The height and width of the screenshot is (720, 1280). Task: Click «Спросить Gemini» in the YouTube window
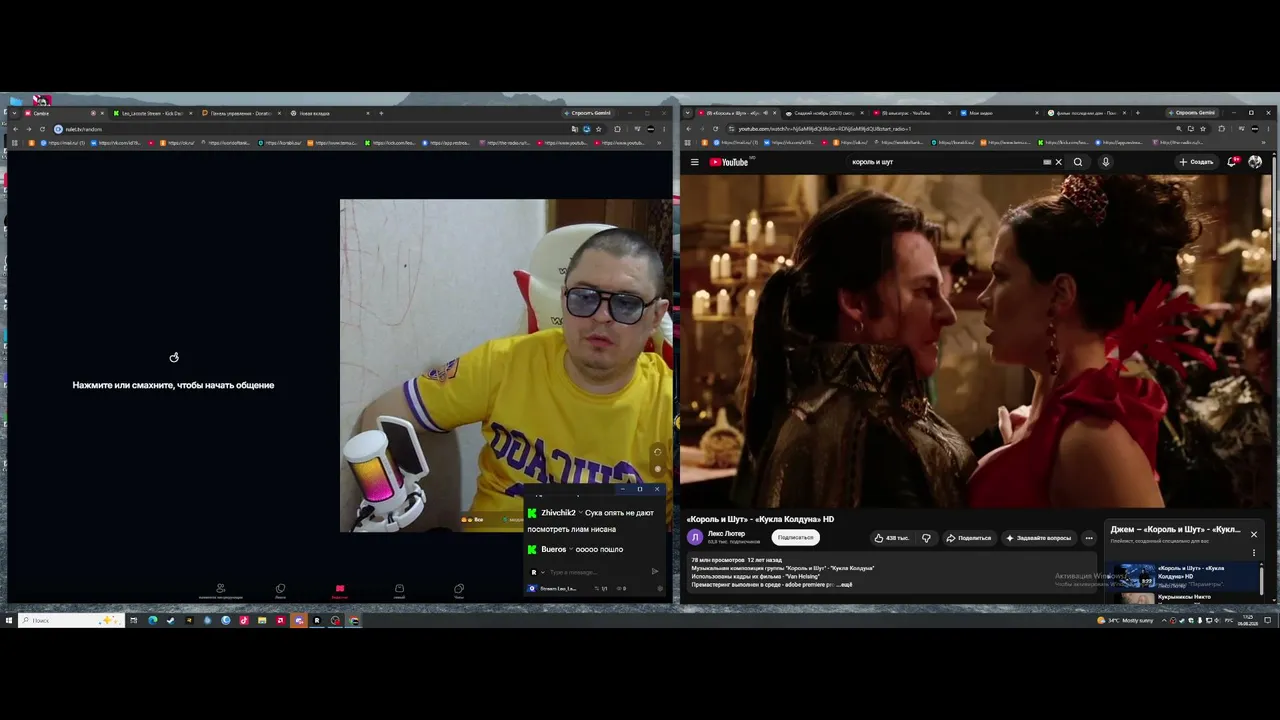(1191, 113)
